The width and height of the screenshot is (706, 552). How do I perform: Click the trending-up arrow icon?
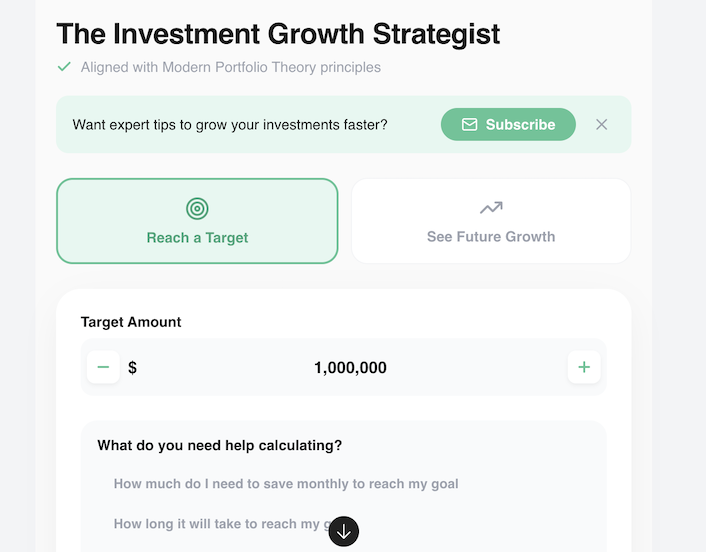coord(491,208)
